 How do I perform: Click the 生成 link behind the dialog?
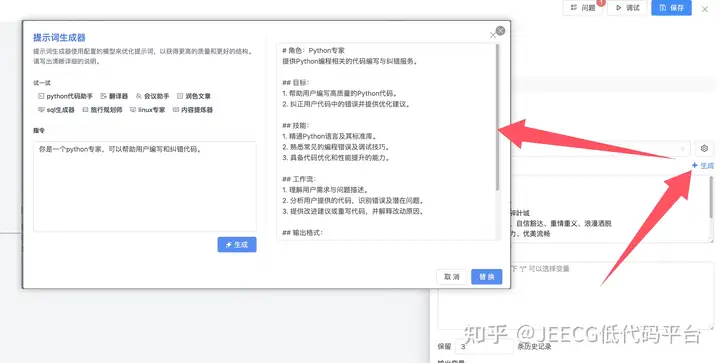coord(703,166)
